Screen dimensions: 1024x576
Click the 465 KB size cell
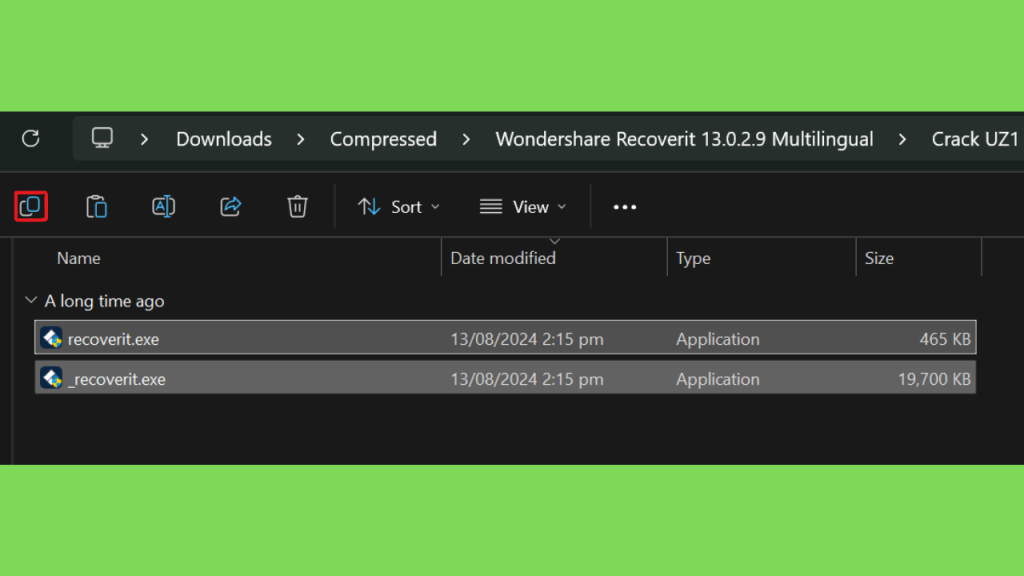coord(945,339)
